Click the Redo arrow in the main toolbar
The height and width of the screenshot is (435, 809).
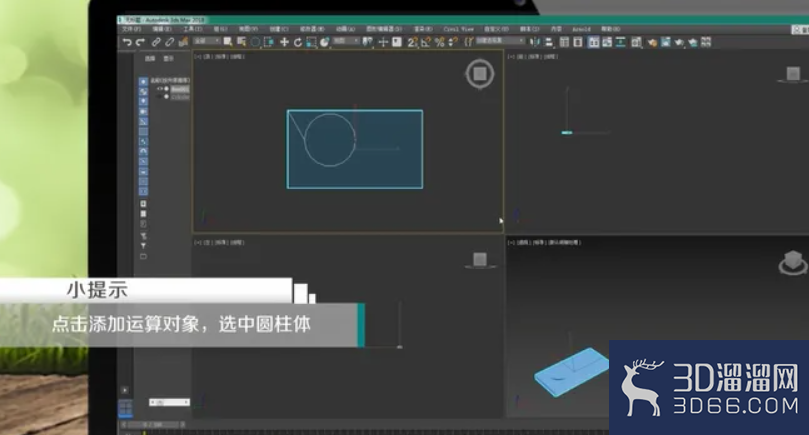pos(140,42)
